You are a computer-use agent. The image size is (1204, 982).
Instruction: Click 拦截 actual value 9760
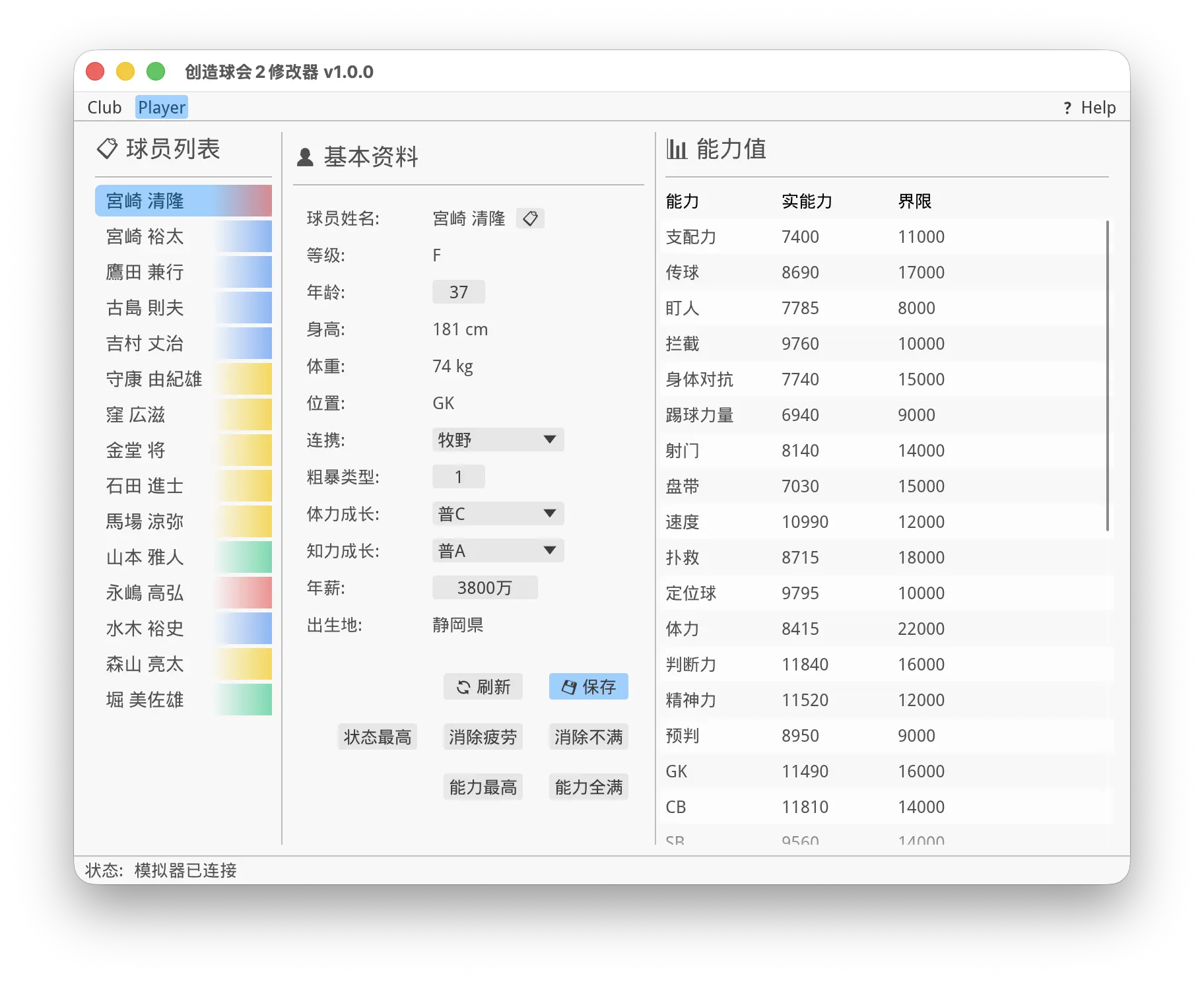[x=800, y=344]
